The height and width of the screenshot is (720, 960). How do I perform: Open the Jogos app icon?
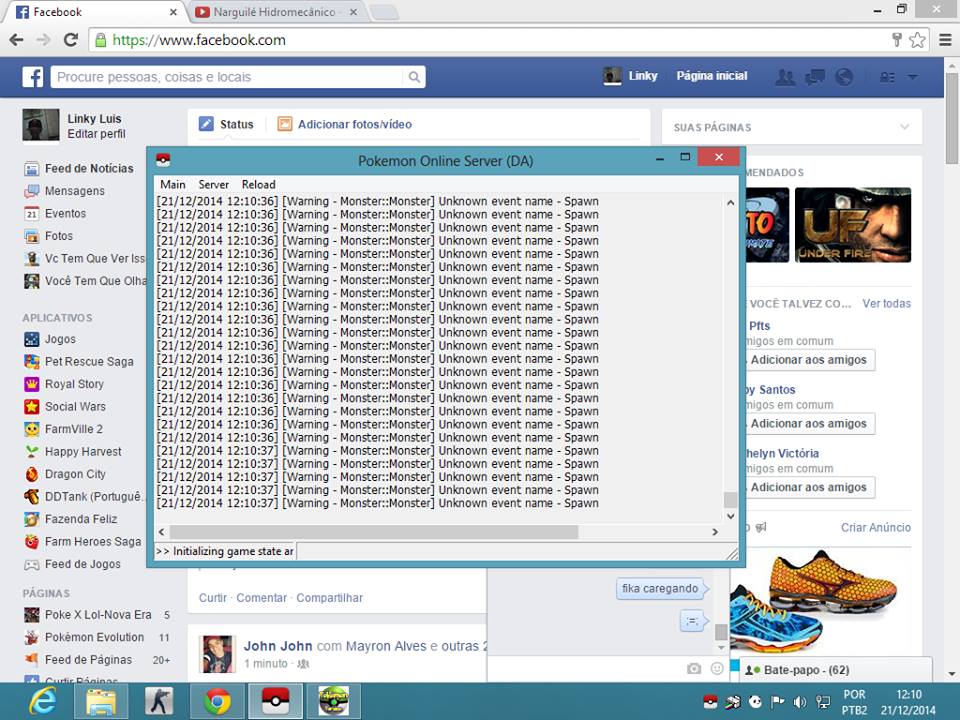[x=31, y=339]
